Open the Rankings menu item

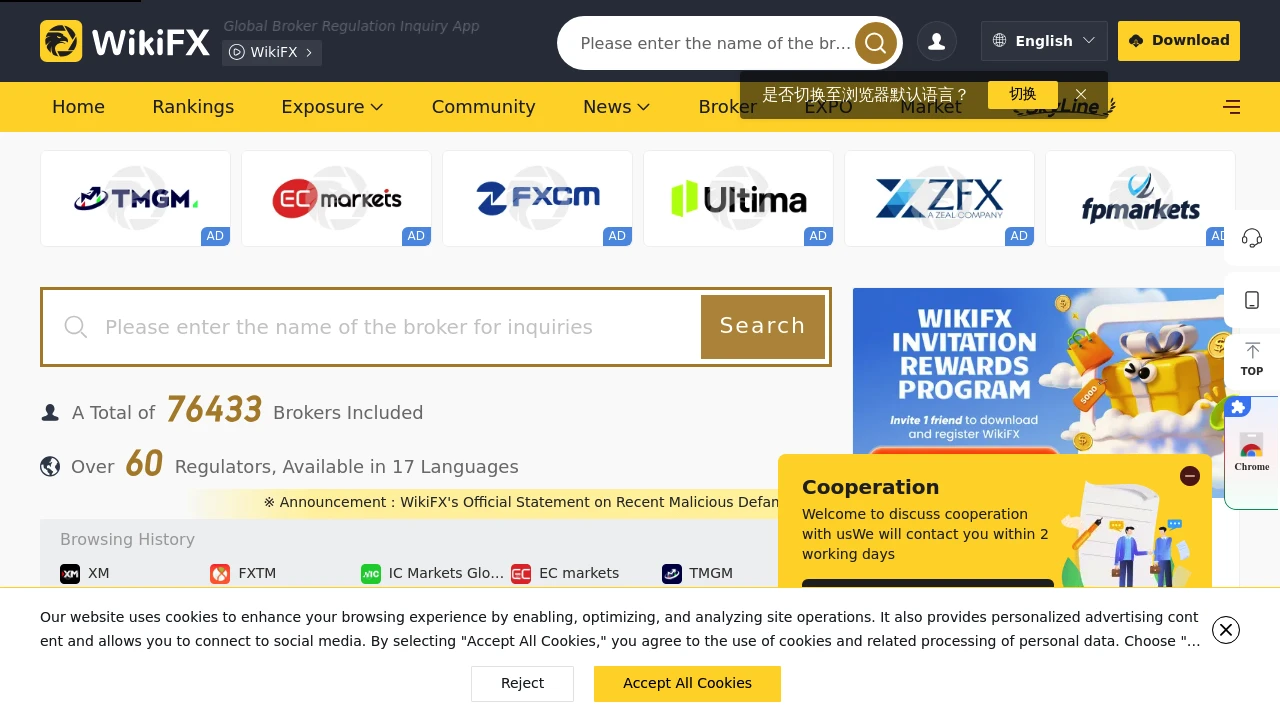193,107
